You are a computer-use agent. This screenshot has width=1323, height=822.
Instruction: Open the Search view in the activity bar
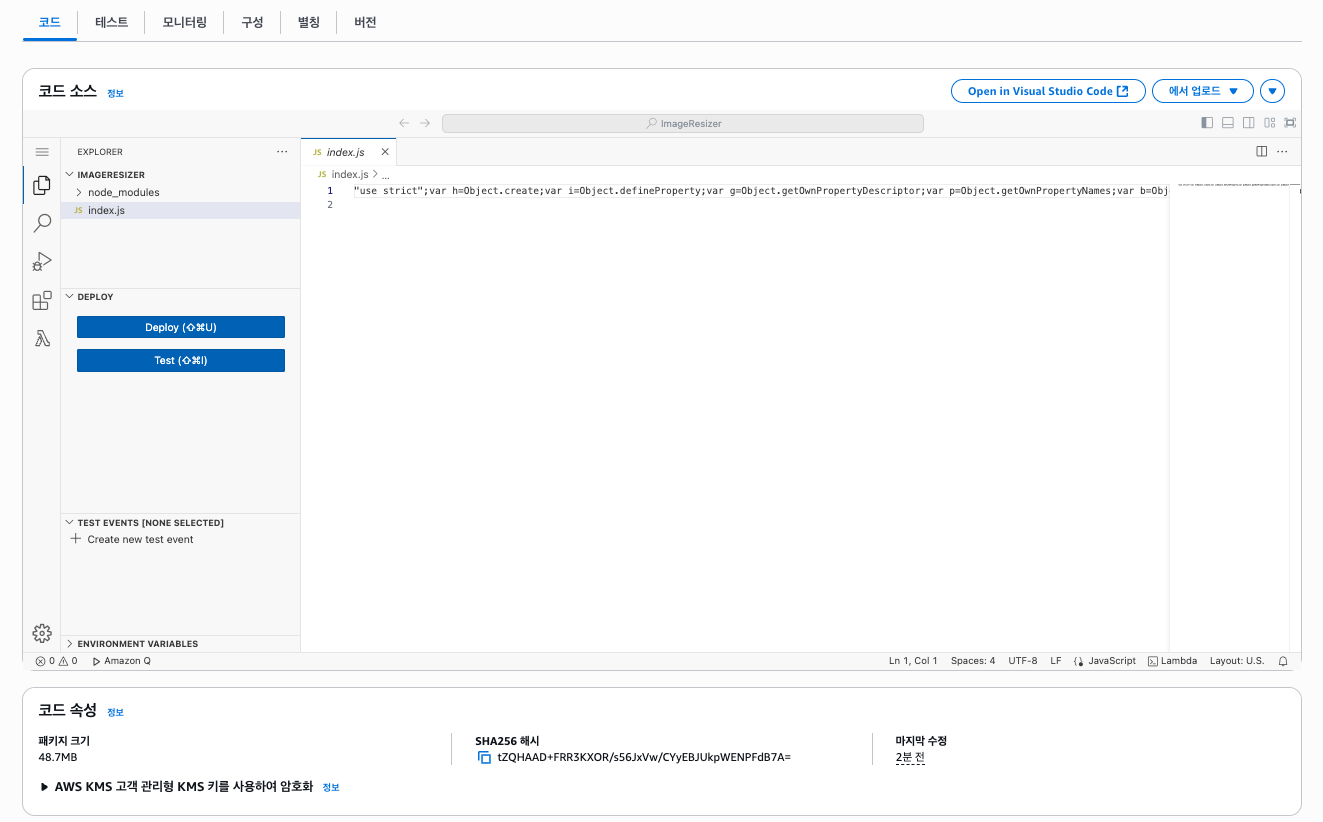[42, 223]
